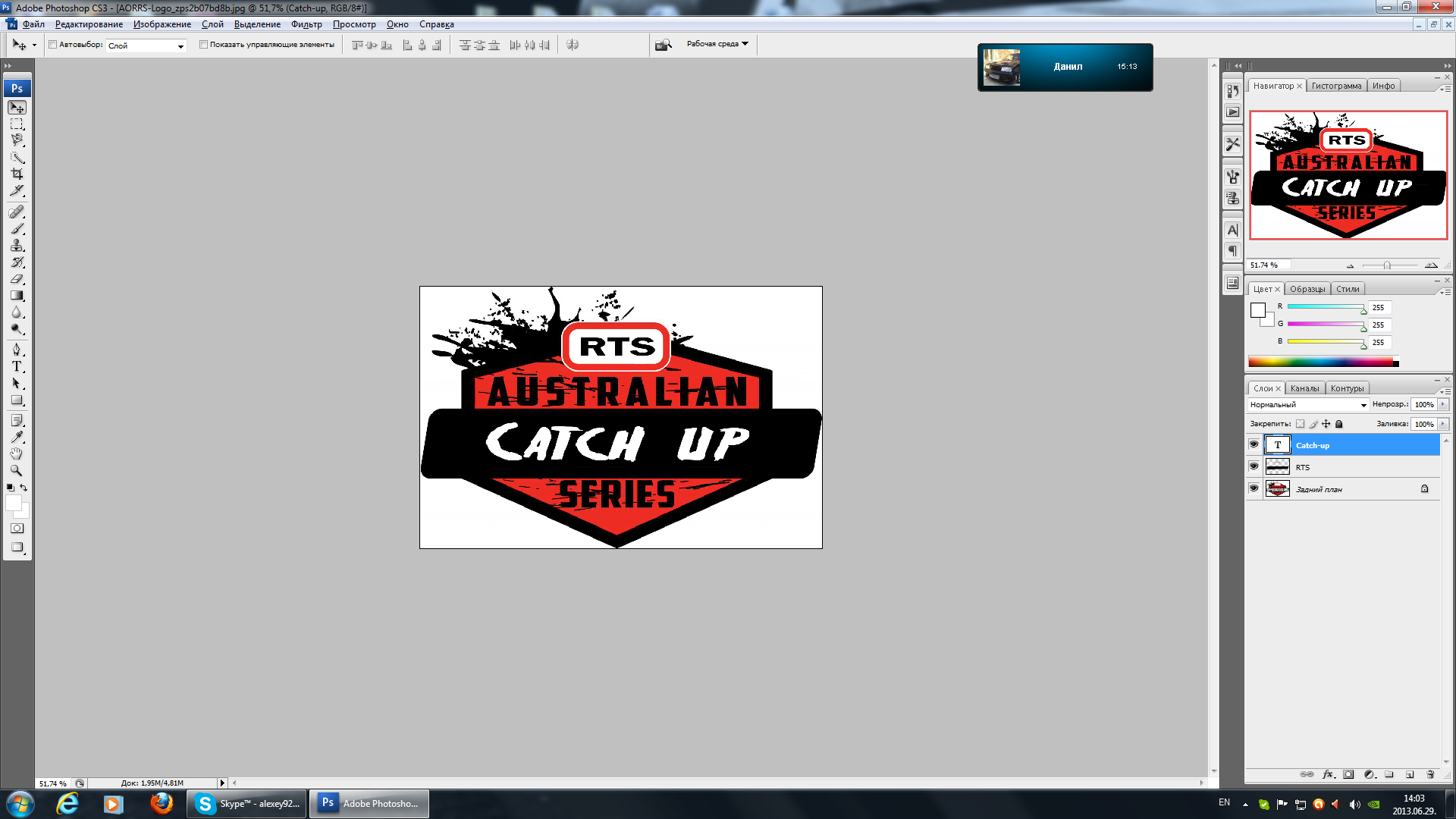Open the History panel icon in dock
The image size is (1456, 819).
pos(1233,91)
